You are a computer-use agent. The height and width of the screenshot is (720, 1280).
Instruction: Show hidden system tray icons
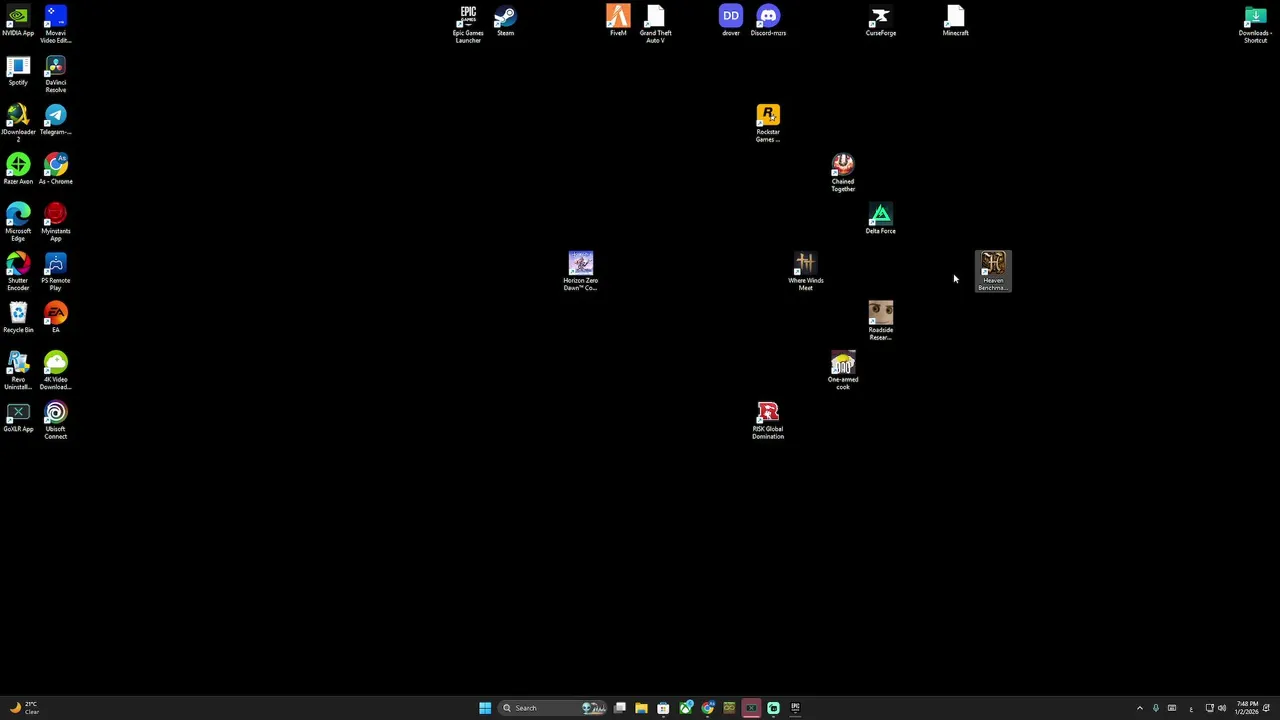[x=1139, y=708]
